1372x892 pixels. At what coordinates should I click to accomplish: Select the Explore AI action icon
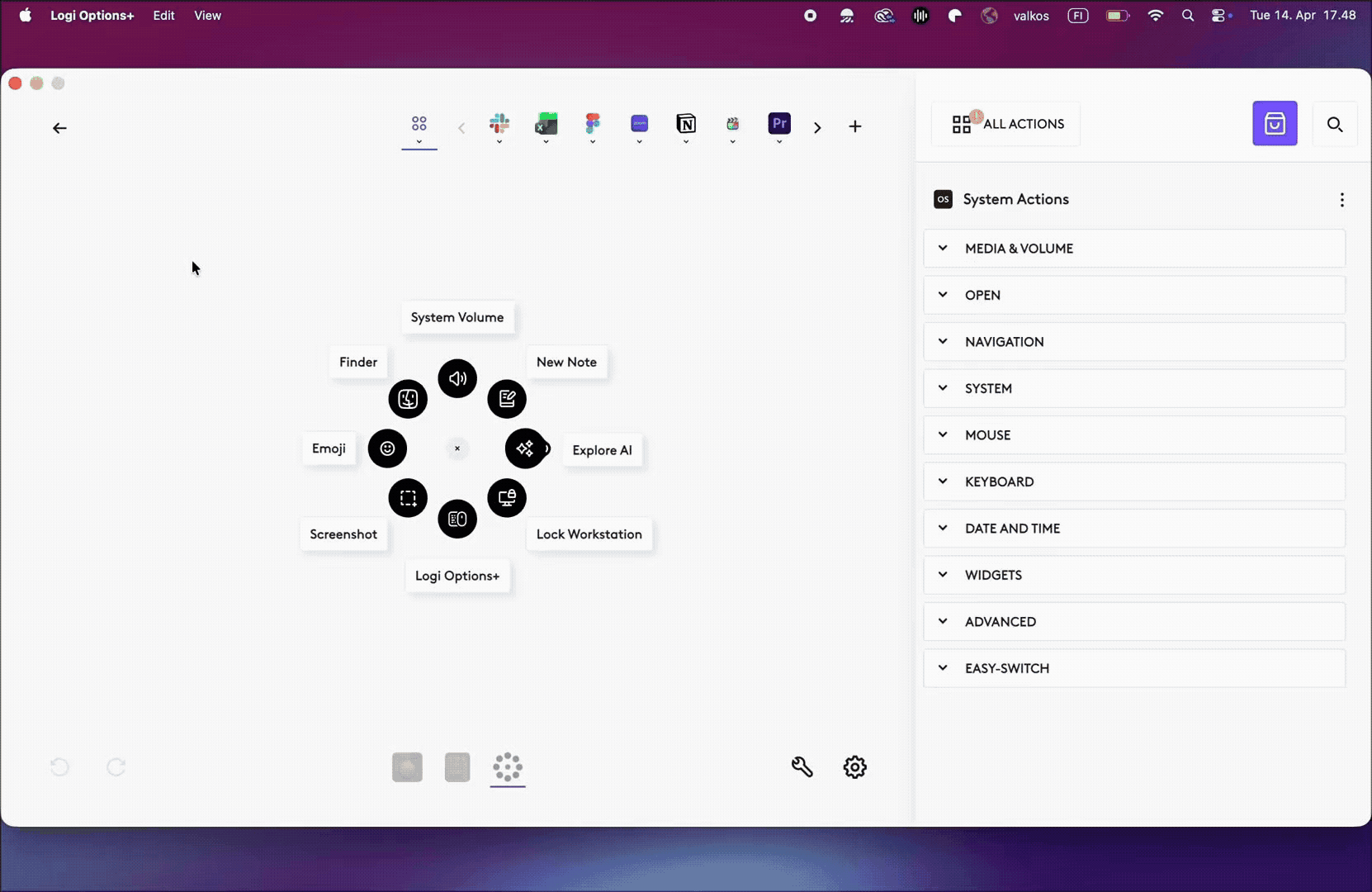(x=525, y=448)
